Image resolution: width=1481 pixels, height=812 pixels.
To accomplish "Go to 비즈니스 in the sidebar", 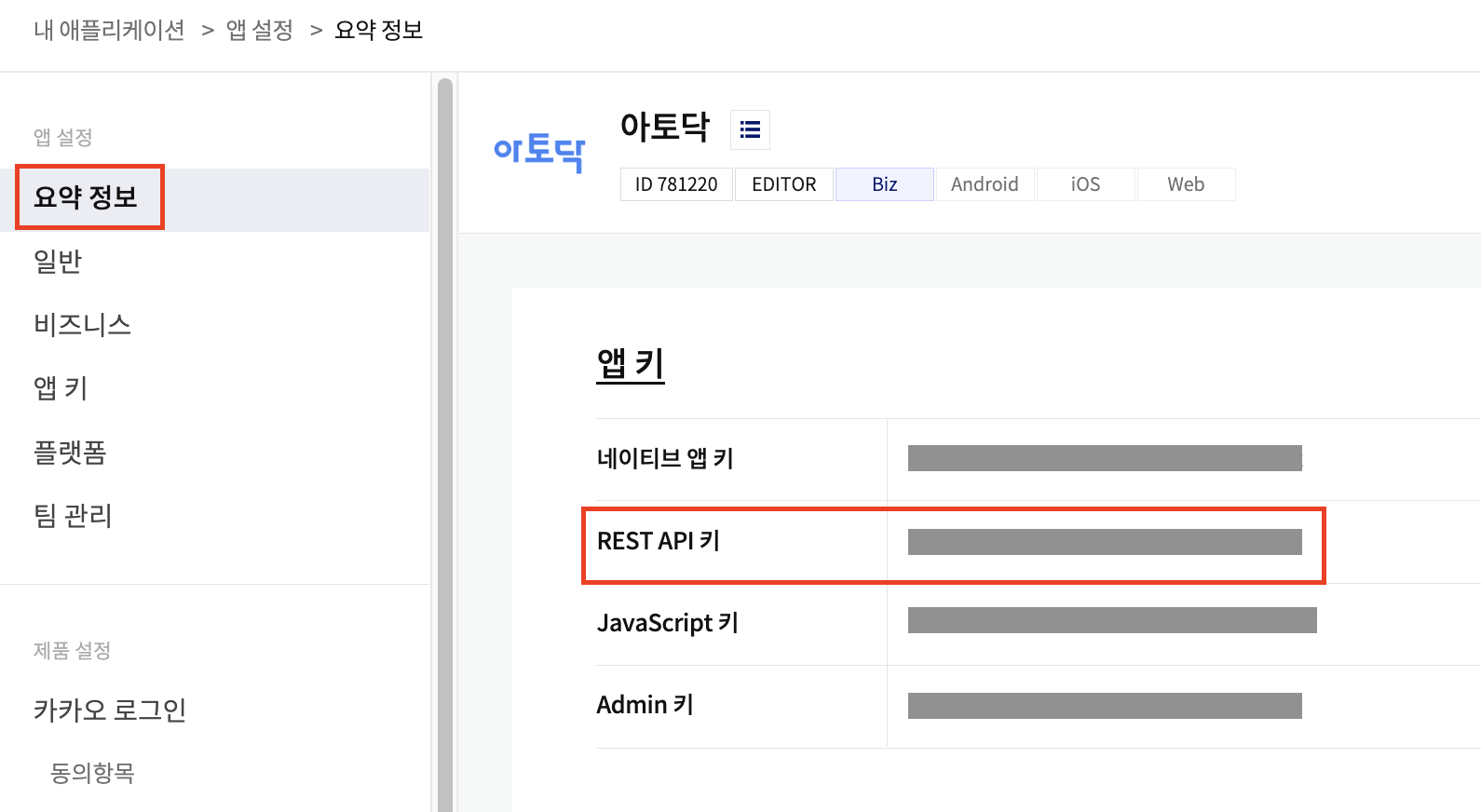I will click(x=82, y=325).
